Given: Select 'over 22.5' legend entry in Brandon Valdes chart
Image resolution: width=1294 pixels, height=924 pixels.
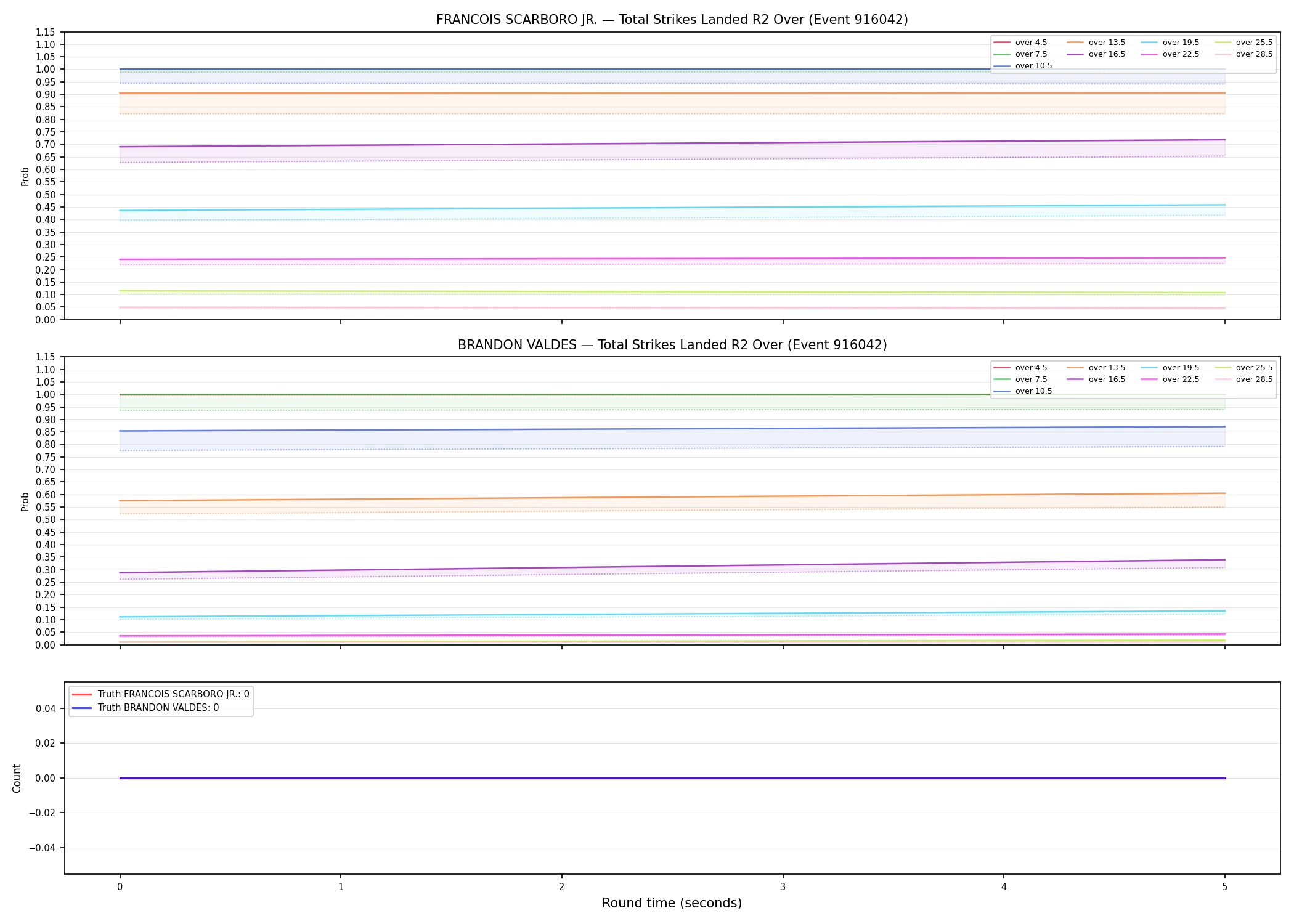Looking at the screenshot, I should [1170, 379].
